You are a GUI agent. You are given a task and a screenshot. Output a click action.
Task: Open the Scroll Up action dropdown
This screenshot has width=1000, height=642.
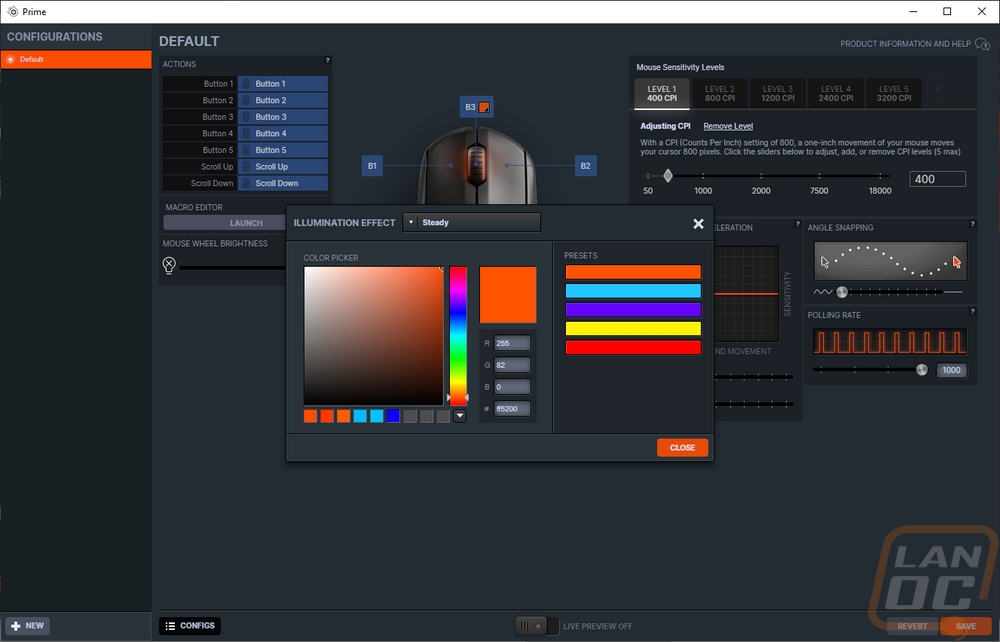[283, 166]
